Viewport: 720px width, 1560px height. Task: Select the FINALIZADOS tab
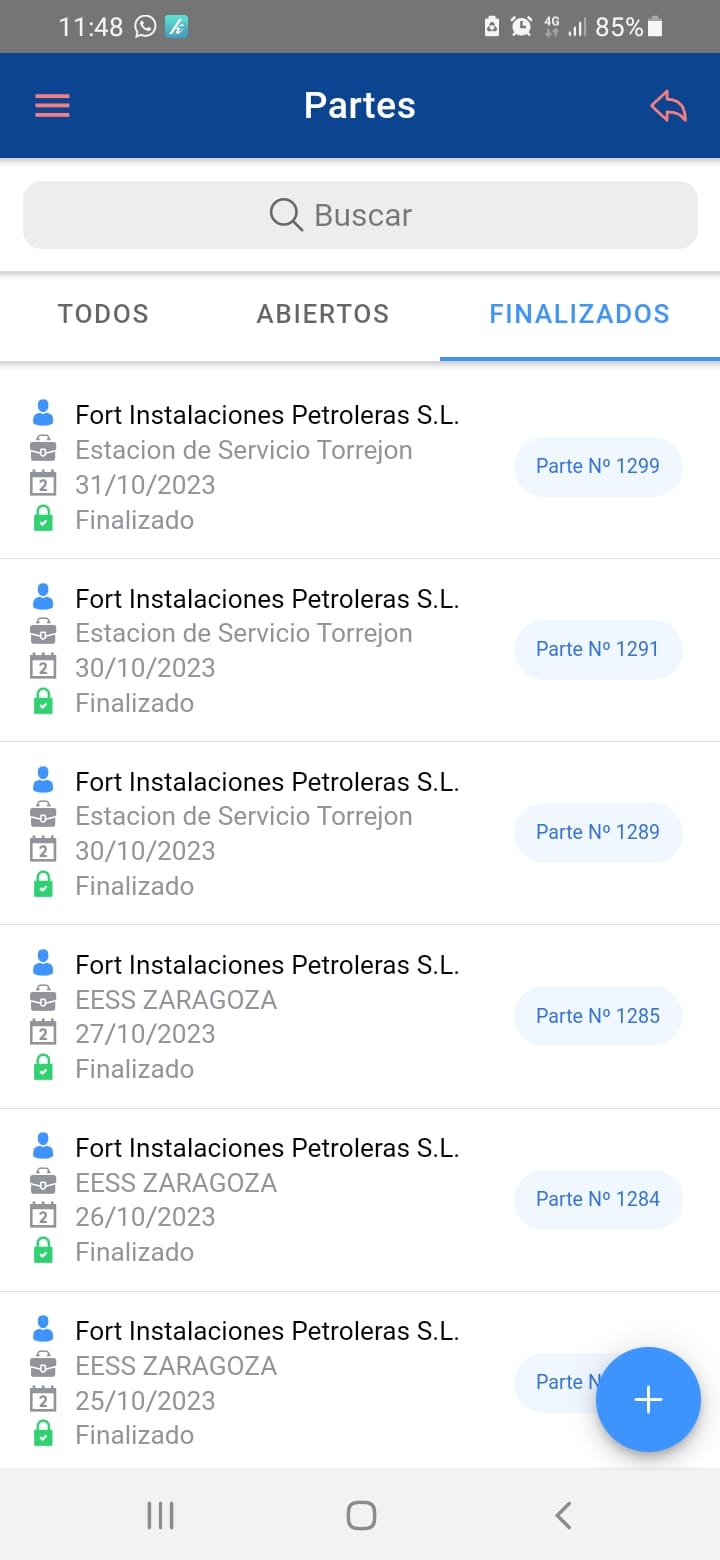[579, 314]
